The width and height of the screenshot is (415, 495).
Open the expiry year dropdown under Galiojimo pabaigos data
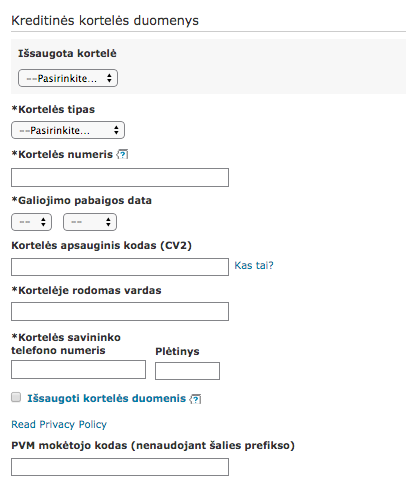click(90, 222)
